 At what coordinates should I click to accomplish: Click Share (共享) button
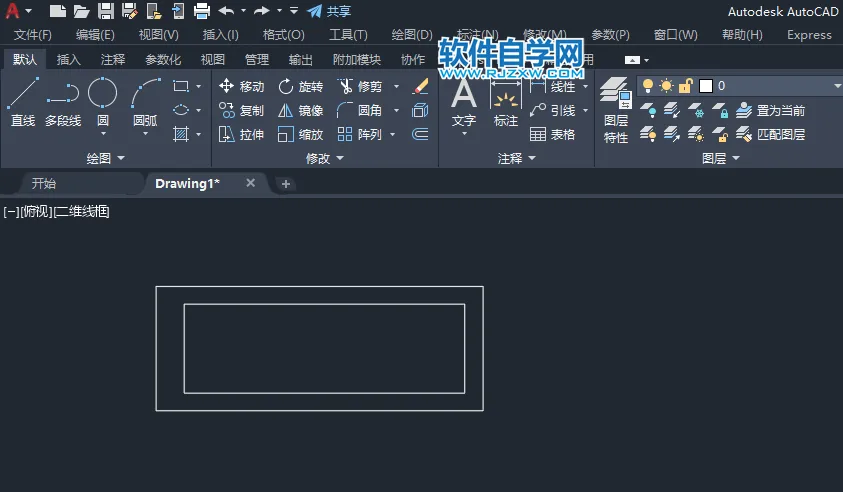329,11
